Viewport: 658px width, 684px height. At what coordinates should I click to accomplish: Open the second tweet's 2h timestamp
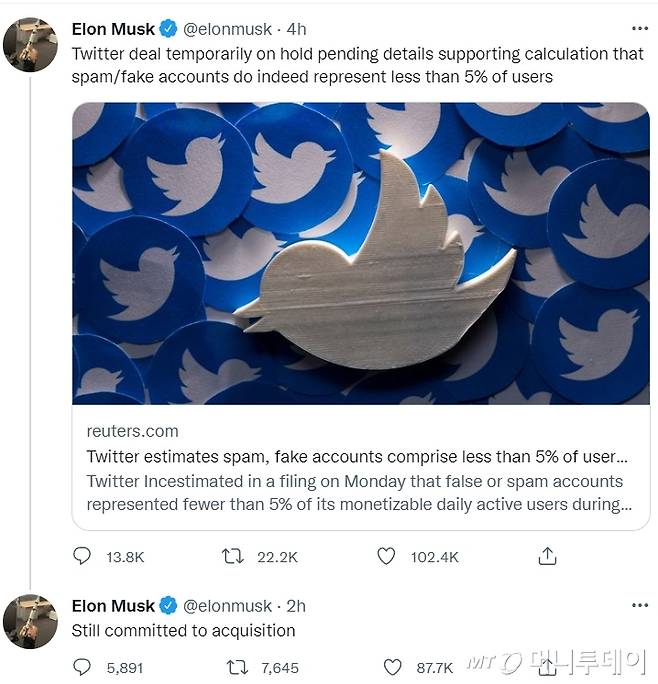296,606
